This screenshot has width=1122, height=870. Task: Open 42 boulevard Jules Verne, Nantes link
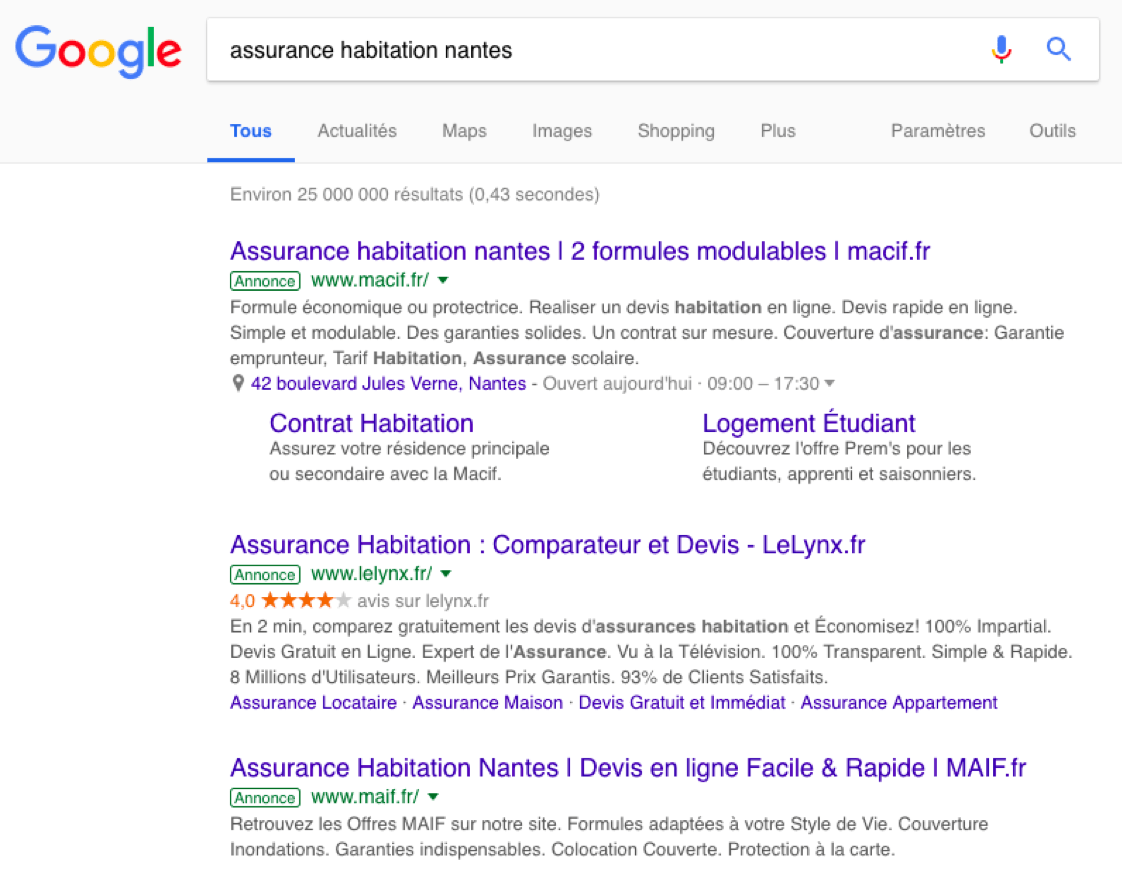coord(388,383)
